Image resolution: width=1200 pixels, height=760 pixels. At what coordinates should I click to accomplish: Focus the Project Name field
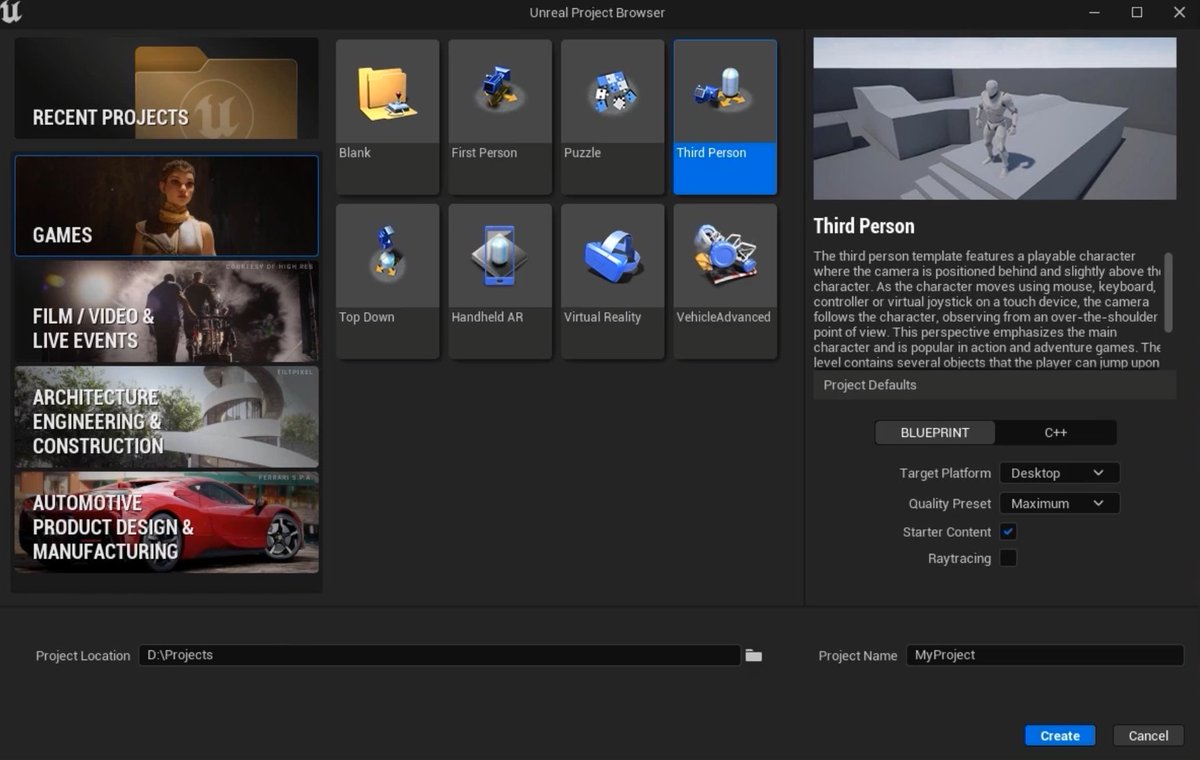coord(1045,655)
